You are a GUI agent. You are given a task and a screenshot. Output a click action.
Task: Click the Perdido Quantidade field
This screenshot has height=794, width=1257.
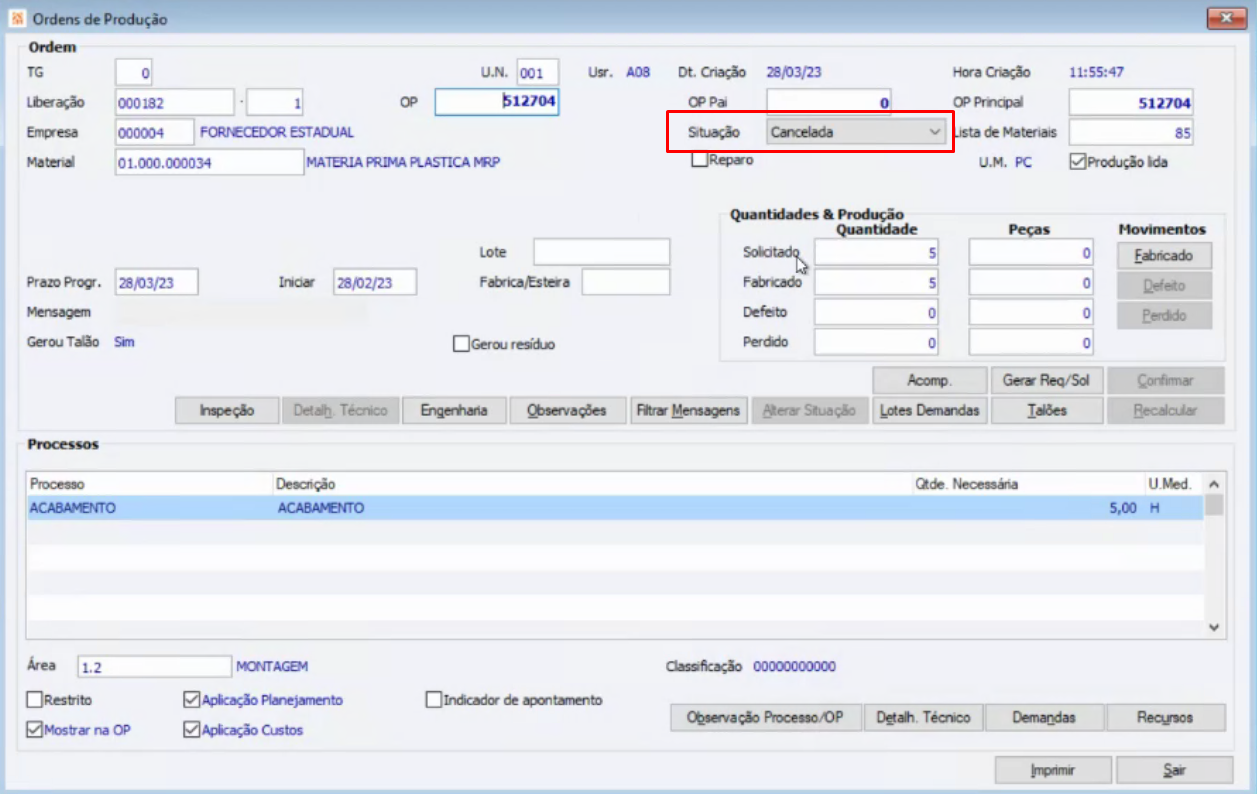pyautogui.click(x=876, y=343)
